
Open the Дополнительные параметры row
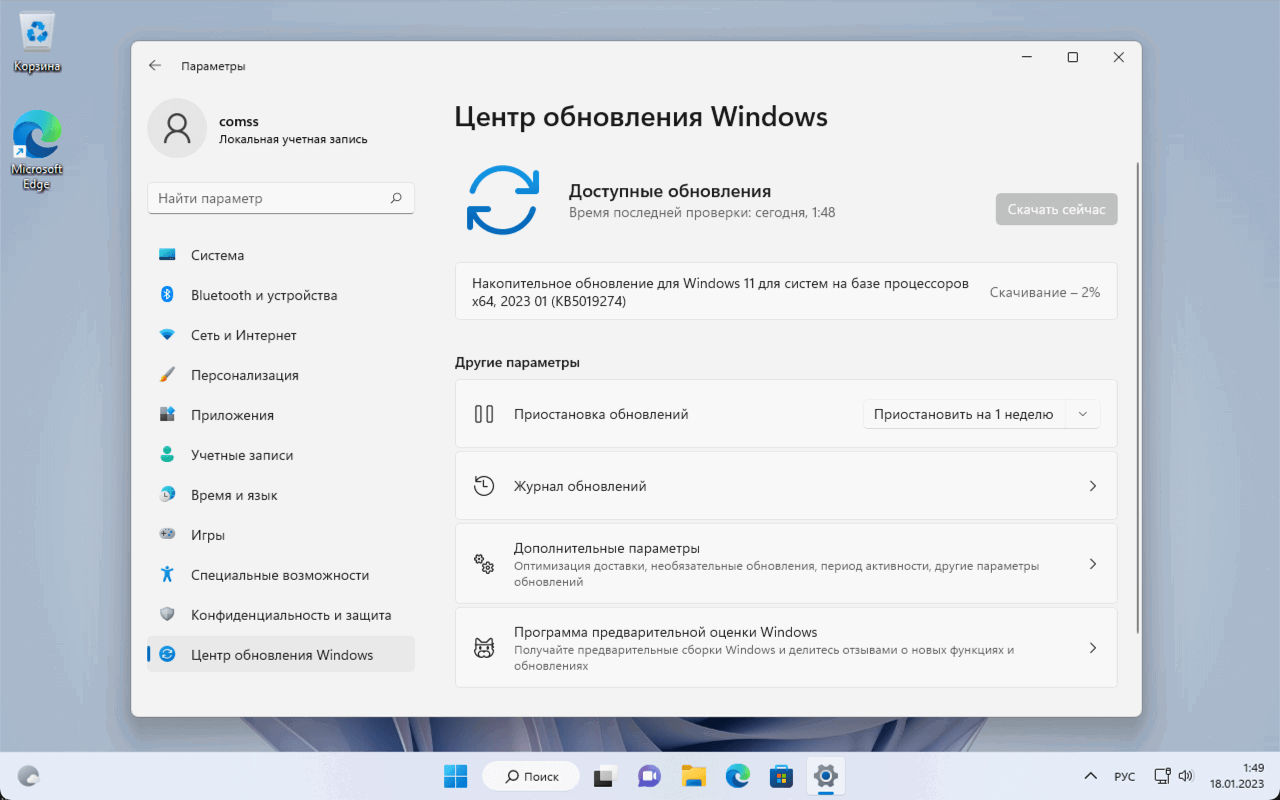point(786,564)
